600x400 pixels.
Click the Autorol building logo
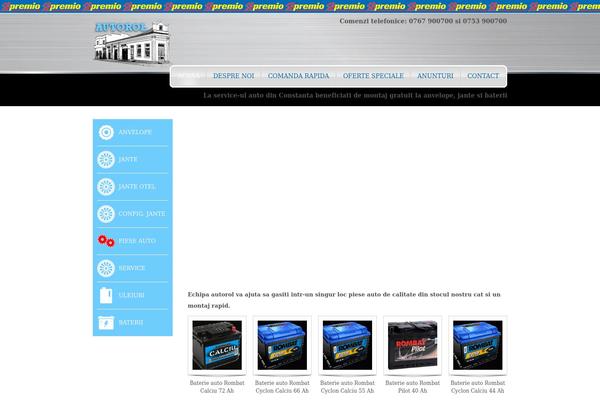tap(132, 43)
